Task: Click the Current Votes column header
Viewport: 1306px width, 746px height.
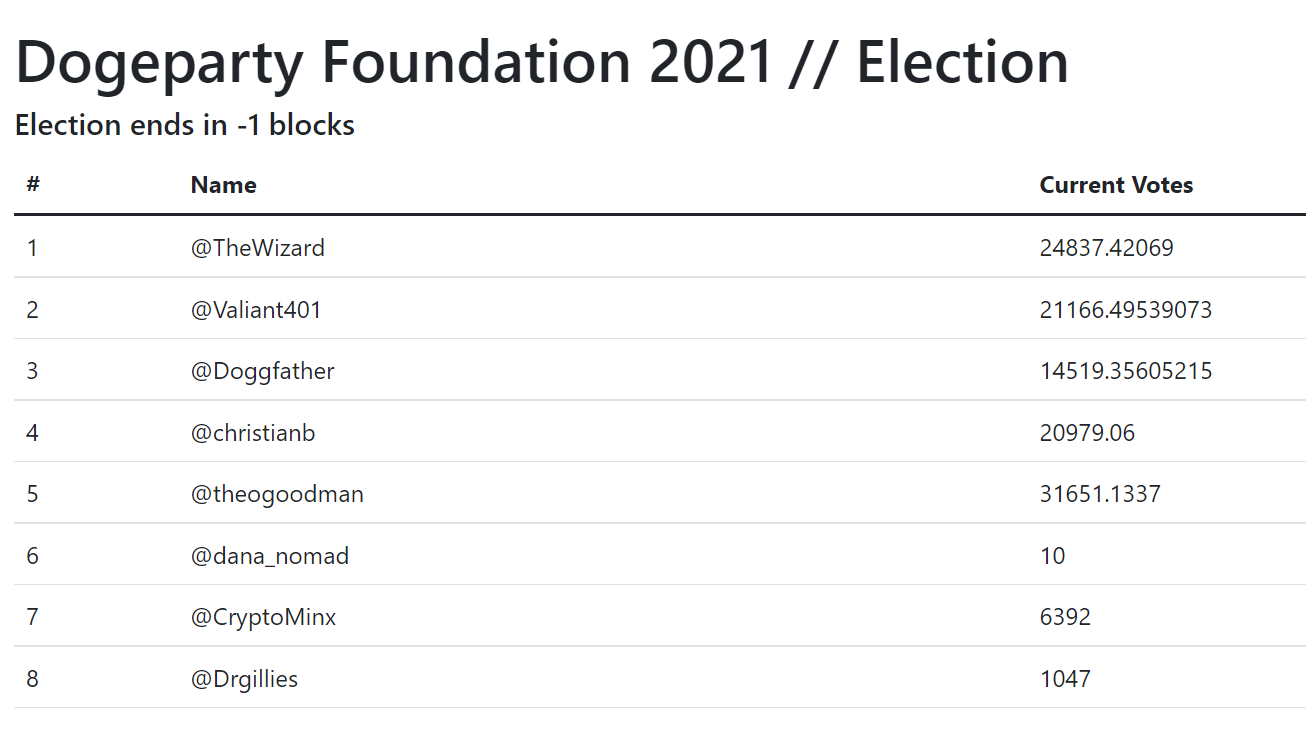Action: (x=1116, y=185)
